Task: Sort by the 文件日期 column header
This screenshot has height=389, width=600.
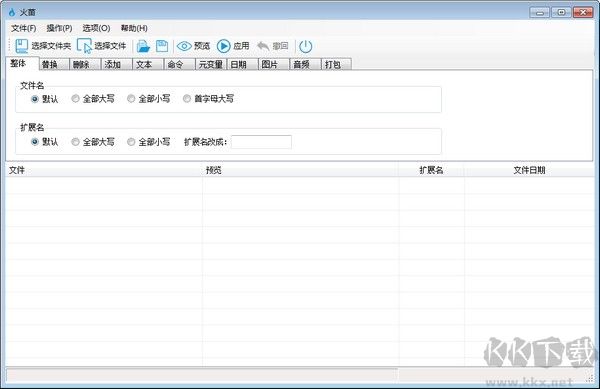Action: coord(529,170)
